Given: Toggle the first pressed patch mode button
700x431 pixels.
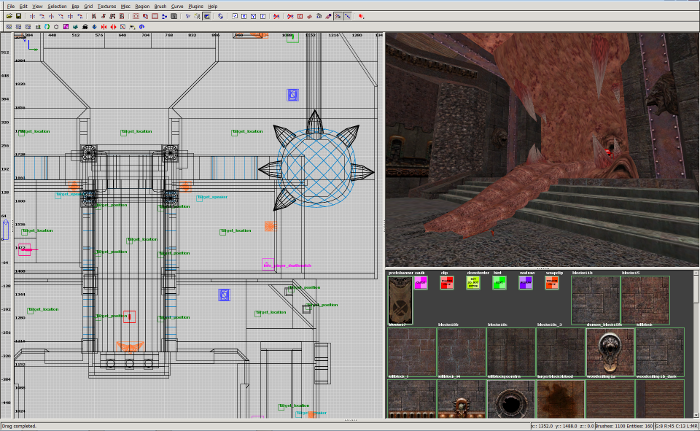Looking at the screenshot, I should pyautogui.click(x=338, y=16).
